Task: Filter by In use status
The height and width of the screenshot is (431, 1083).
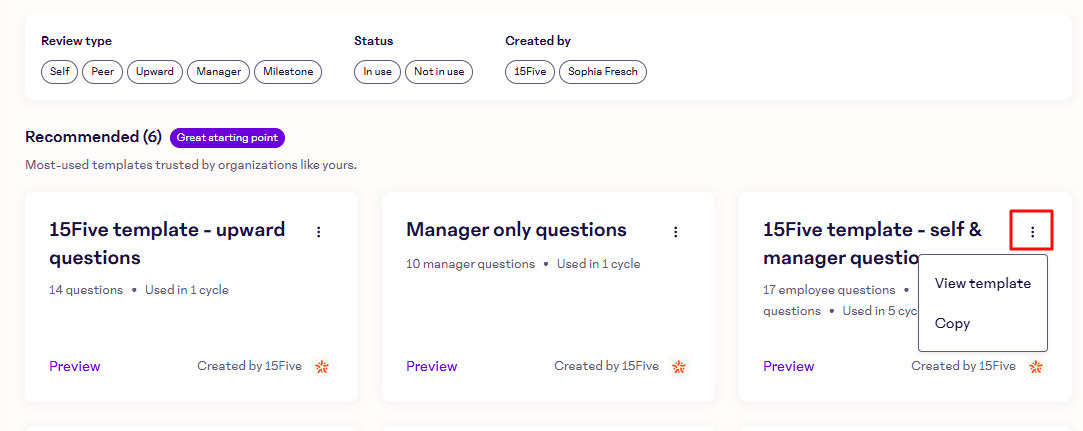Action: pos(377,72)
